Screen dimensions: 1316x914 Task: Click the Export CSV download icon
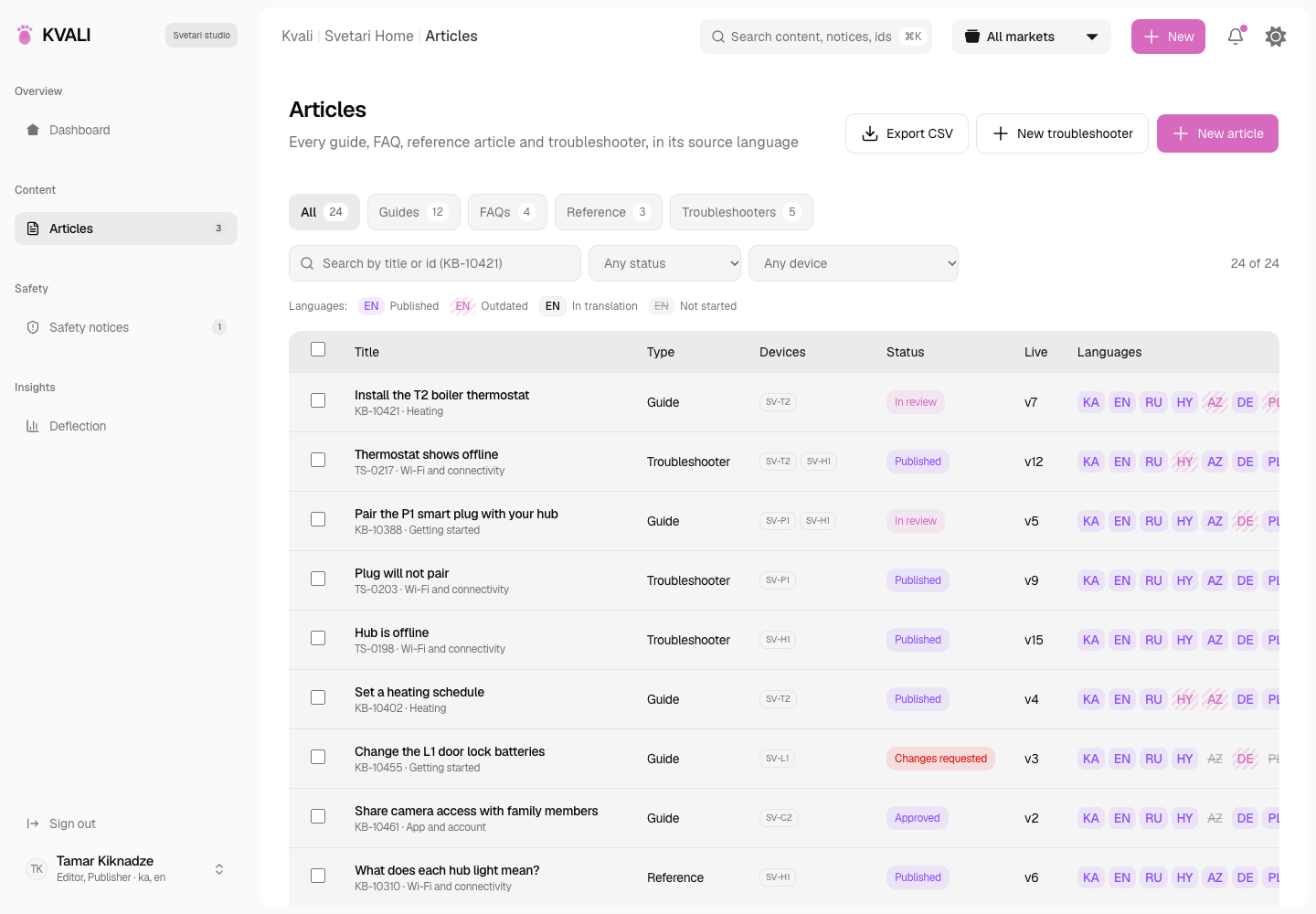tap(870, 133)
